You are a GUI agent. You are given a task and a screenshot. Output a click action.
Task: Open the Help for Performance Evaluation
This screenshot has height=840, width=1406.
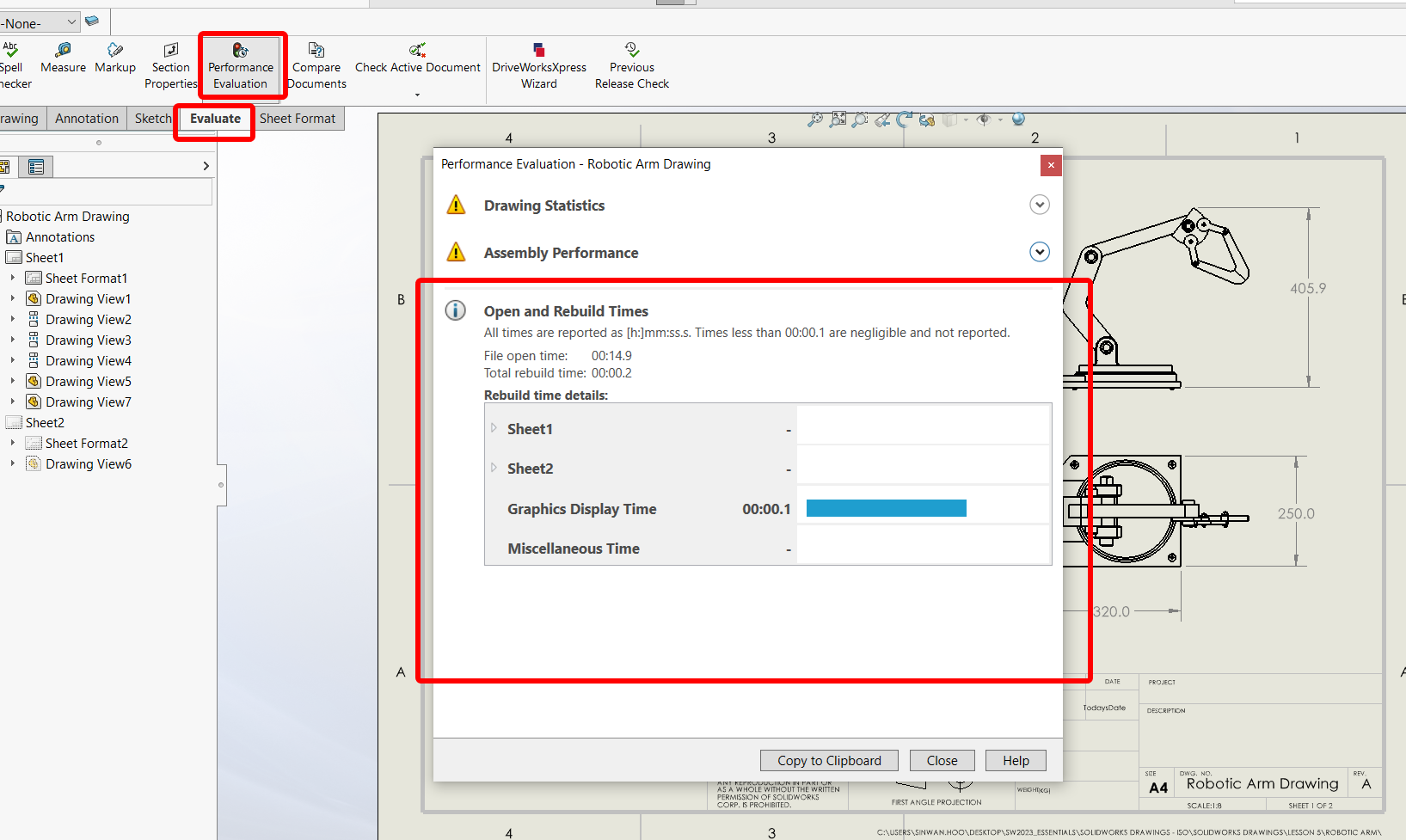coord(1015,760)
